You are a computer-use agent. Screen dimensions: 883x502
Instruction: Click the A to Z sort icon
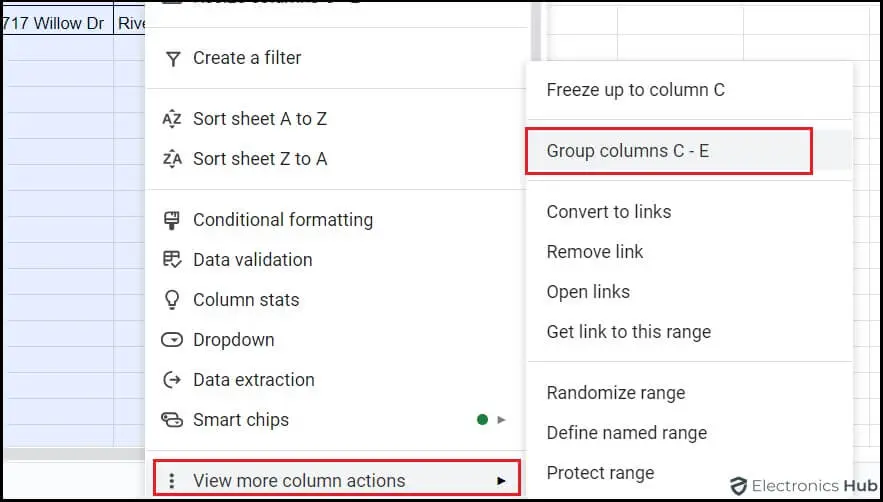click(172, 119)
